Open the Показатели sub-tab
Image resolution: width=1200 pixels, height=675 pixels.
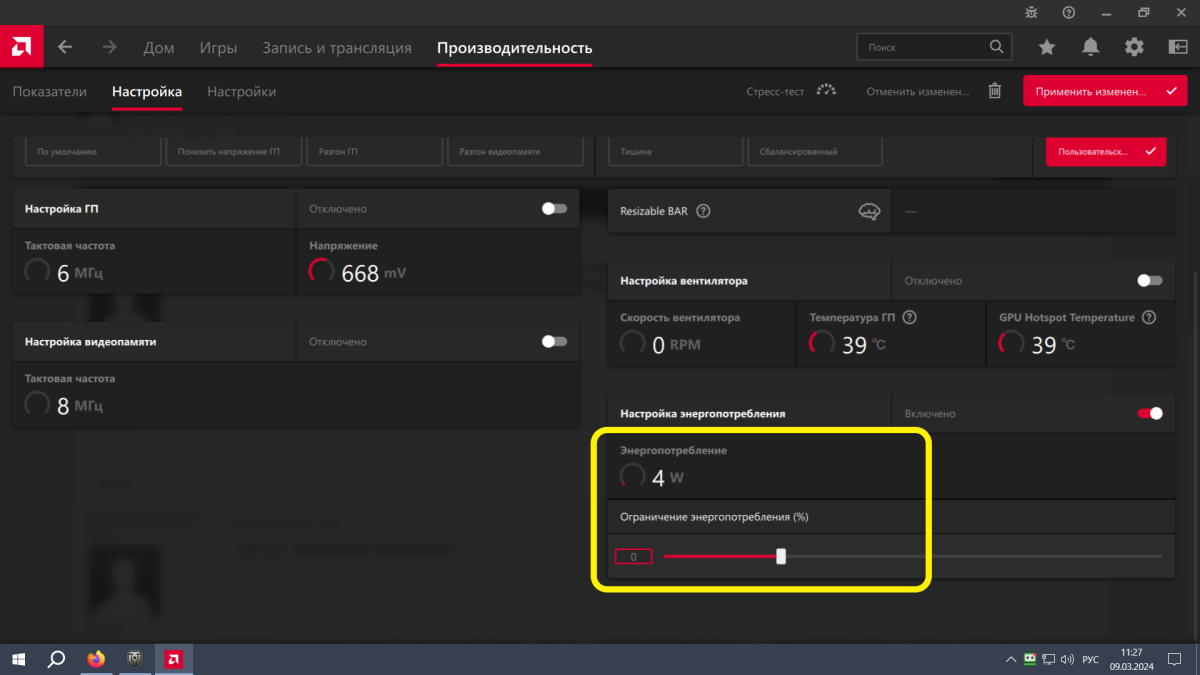click(x=49, y=92)
